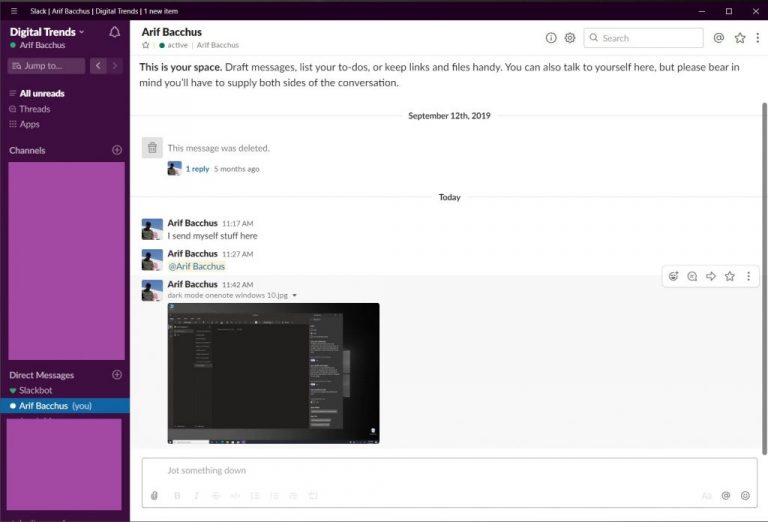Viewport: 768px width, 522px height.
Task: Toggle strikethrough formatting in composer
Action: tap(216, 496)
